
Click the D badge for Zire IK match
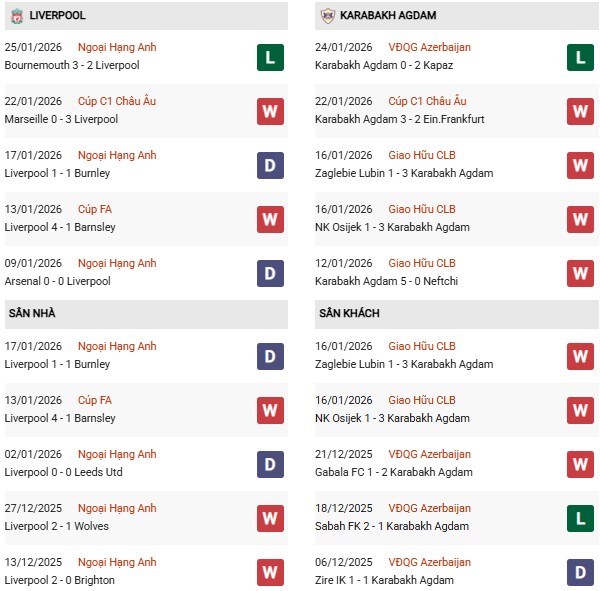tap(580, 572)
